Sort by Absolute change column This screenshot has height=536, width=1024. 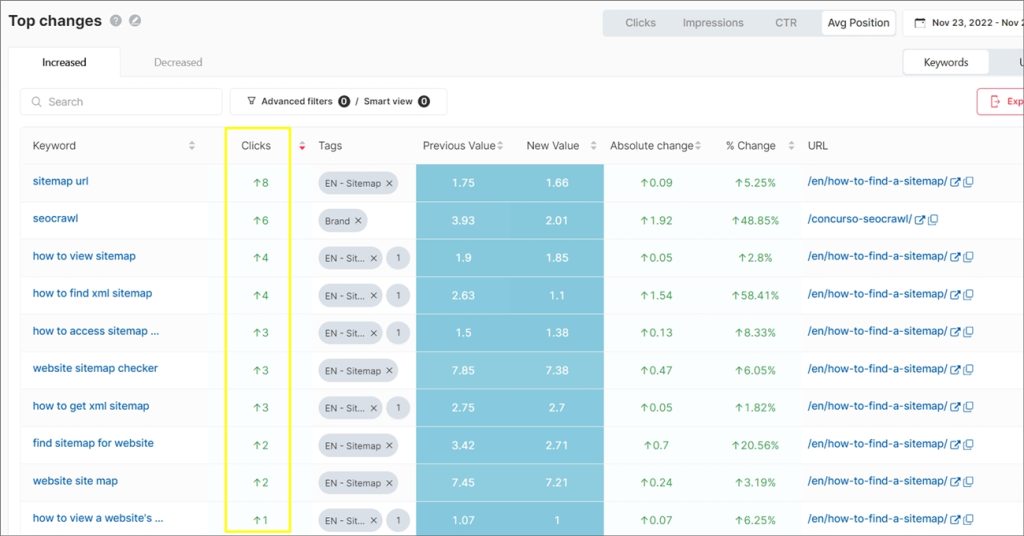[x=698, y=146]
